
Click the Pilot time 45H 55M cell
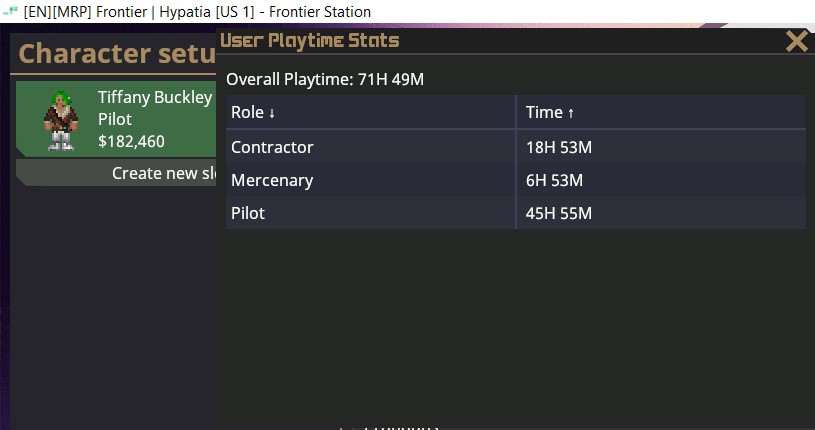click(x=559, y=213)
